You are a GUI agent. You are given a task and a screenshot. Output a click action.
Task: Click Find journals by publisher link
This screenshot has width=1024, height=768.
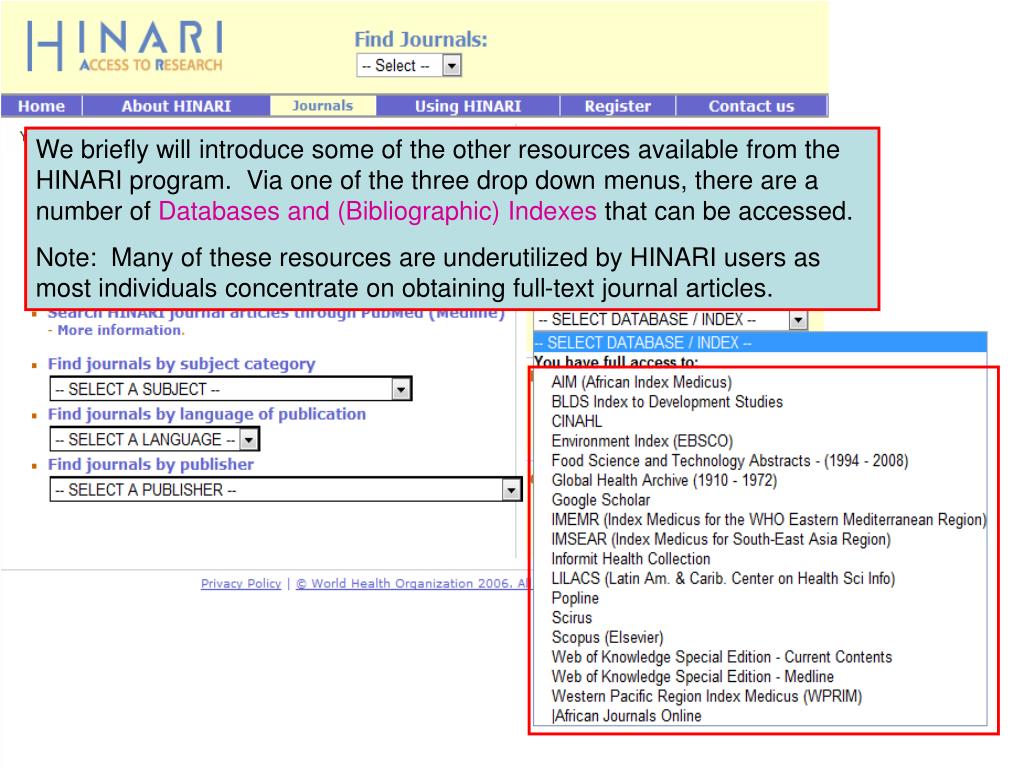tap(150, 464)
